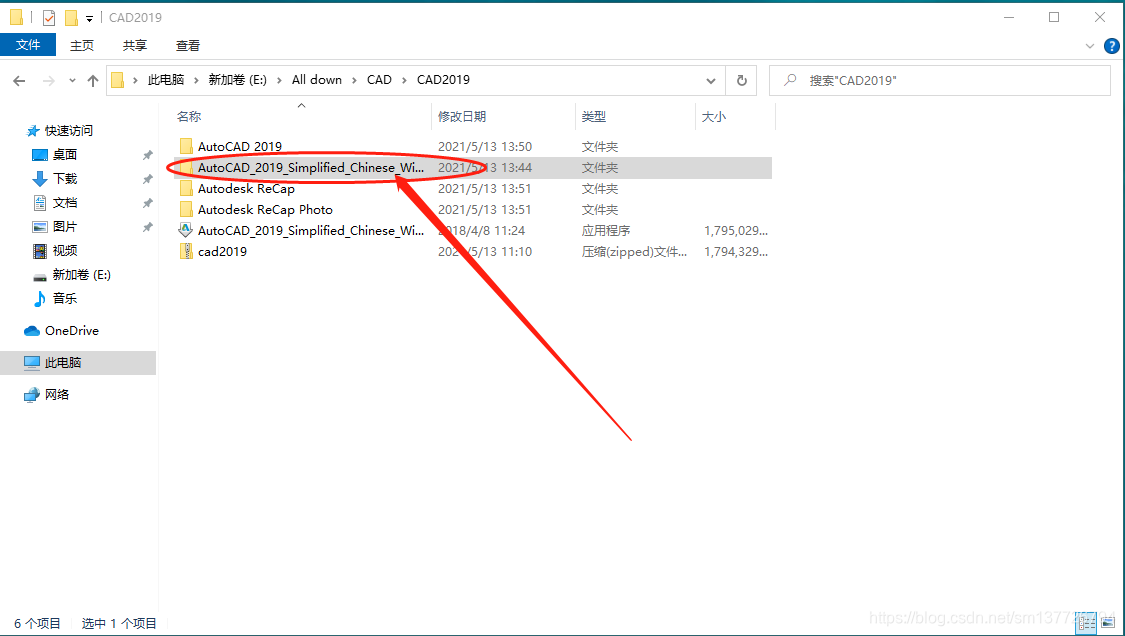Click the Forward navigation arrow

click(49, 81)
